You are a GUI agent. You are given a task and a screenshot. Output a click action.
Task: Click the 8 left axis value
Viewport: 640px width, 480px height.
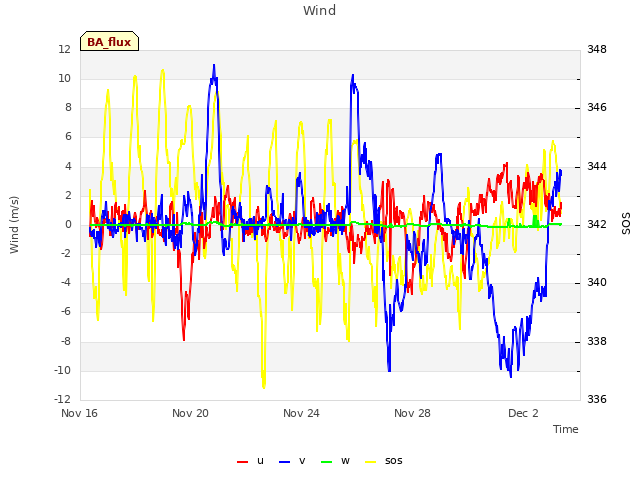tap(68, 107)
